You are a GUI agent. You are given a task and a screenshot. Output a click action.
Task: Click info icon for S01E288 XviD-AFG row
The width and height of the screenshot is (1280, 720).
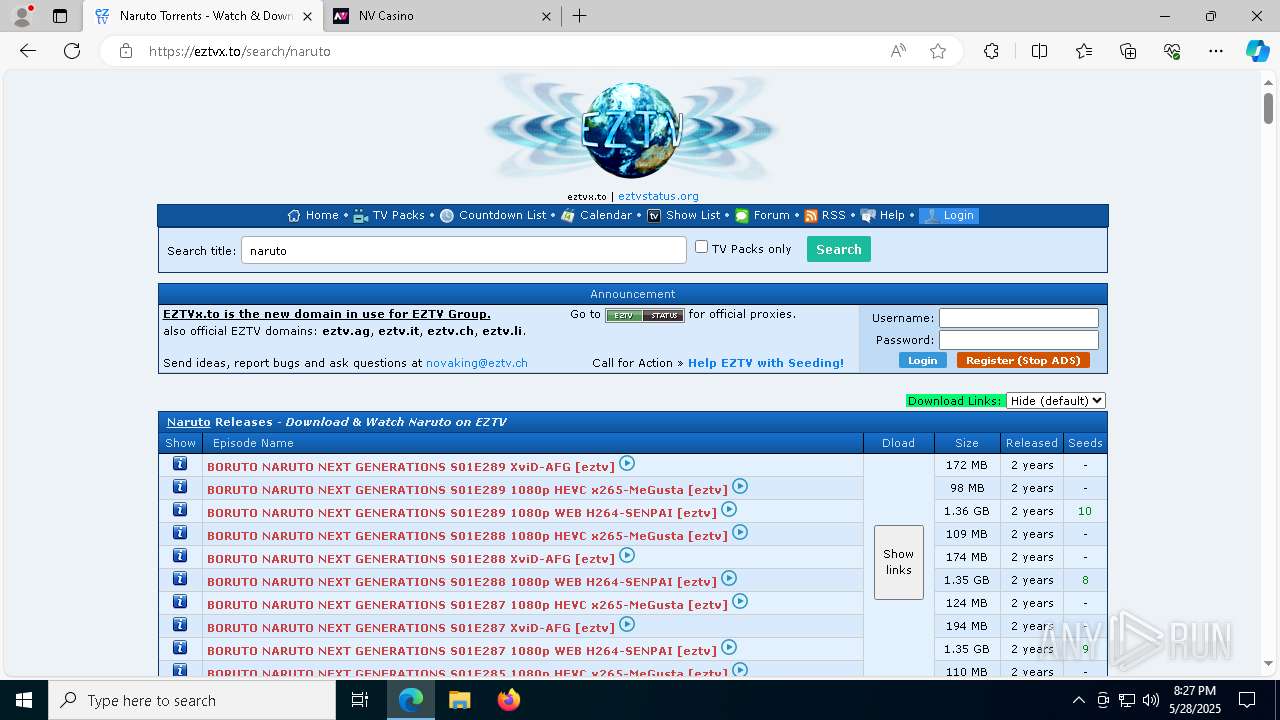(180, 556)
